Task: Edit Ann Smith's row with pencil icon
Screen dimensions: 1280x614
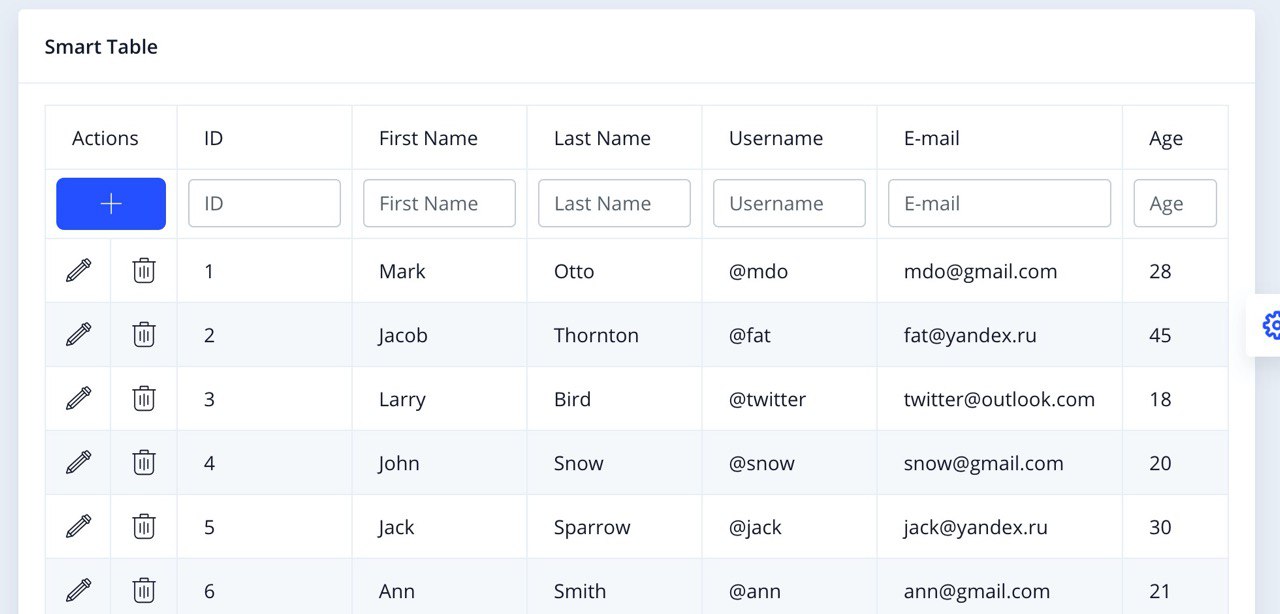Action: [78, 590]
